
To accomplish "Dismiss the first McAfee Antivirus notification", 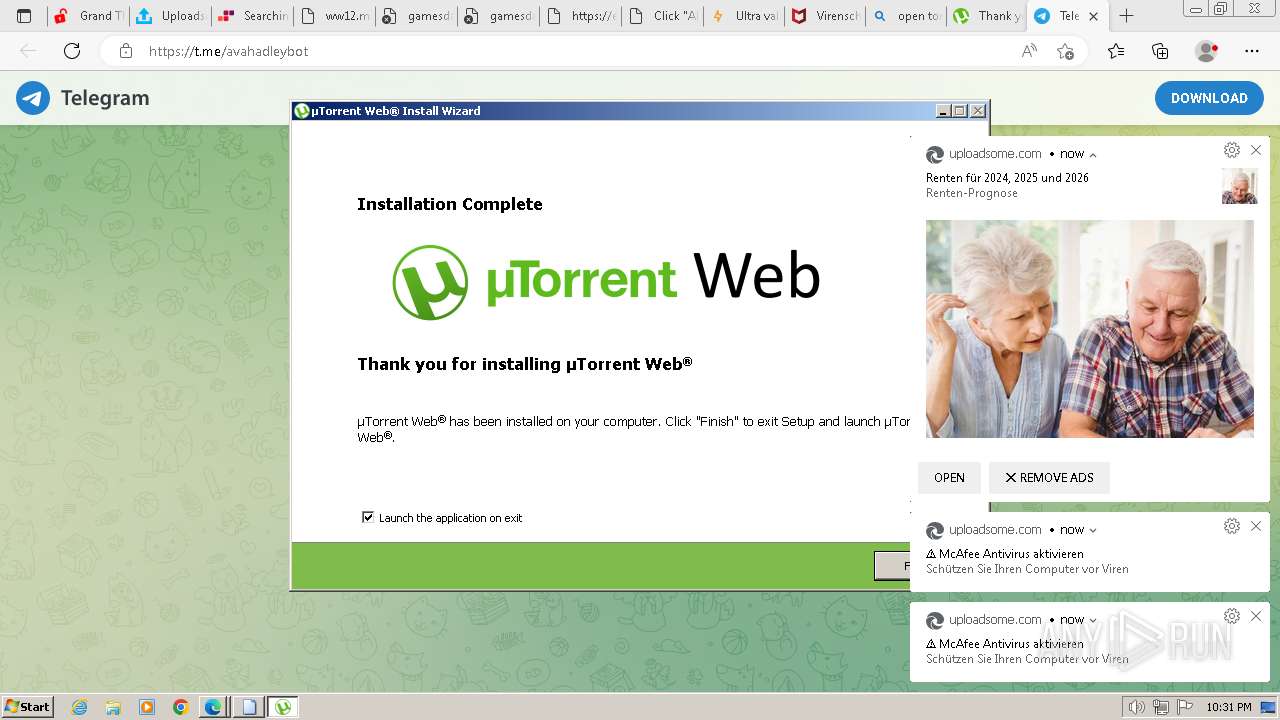I will tap(1256, 526).
